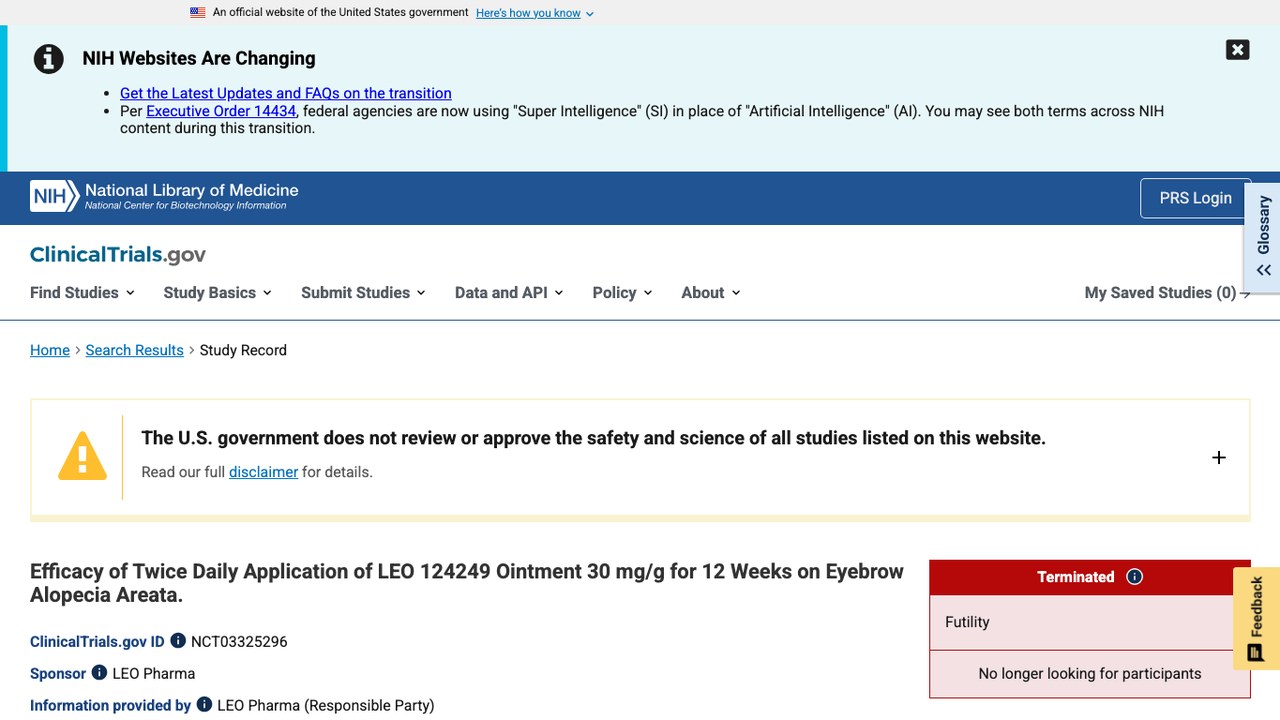Click info icon next to Sponsor label
Image resolution: width=1280 pixels, height=720 pixels.
click(x=99, y=673)
